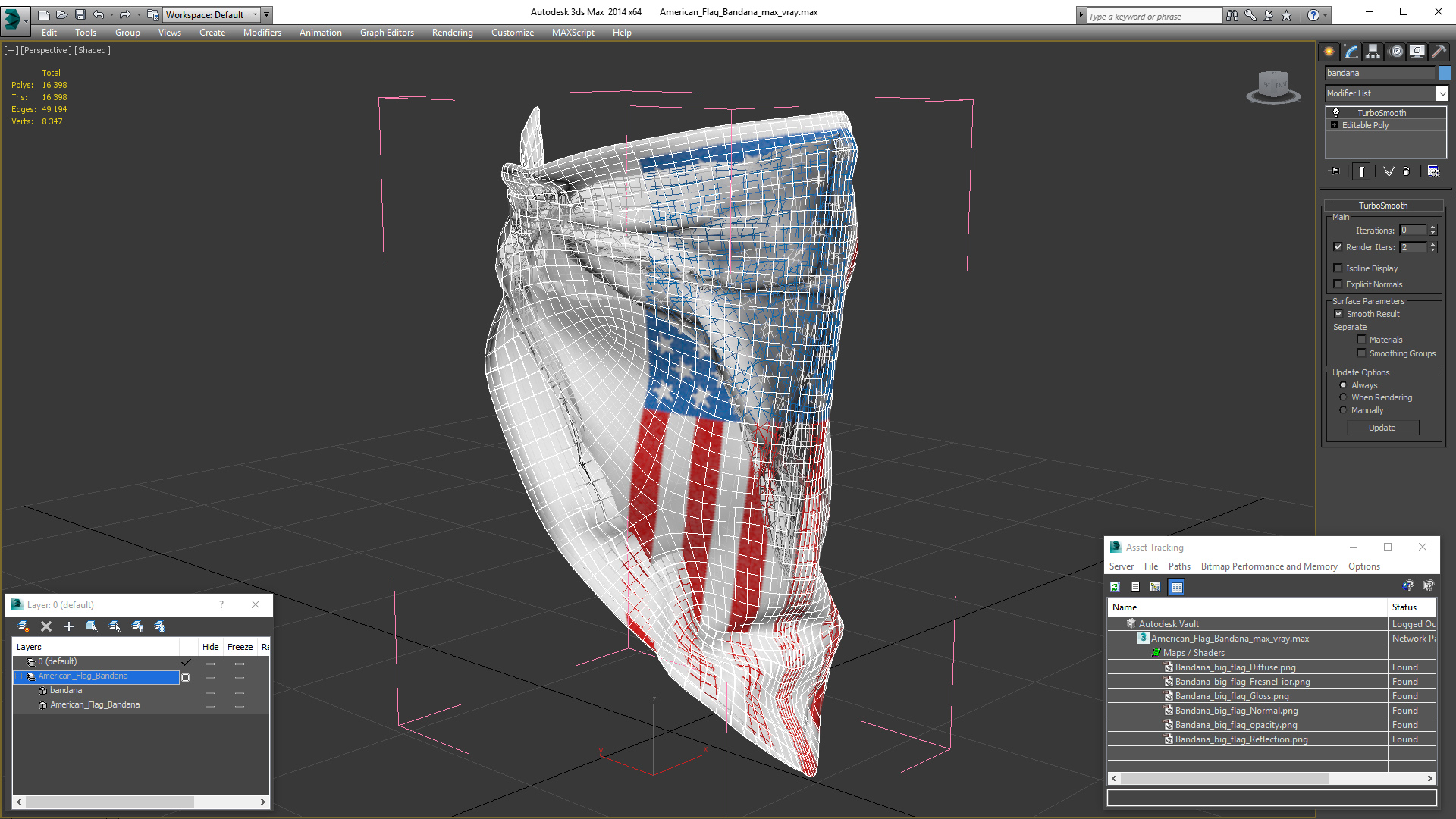The width and height of the screenshot is (1456, 819).
Task: Click the Update button
Action: (x=1382, y=428)
